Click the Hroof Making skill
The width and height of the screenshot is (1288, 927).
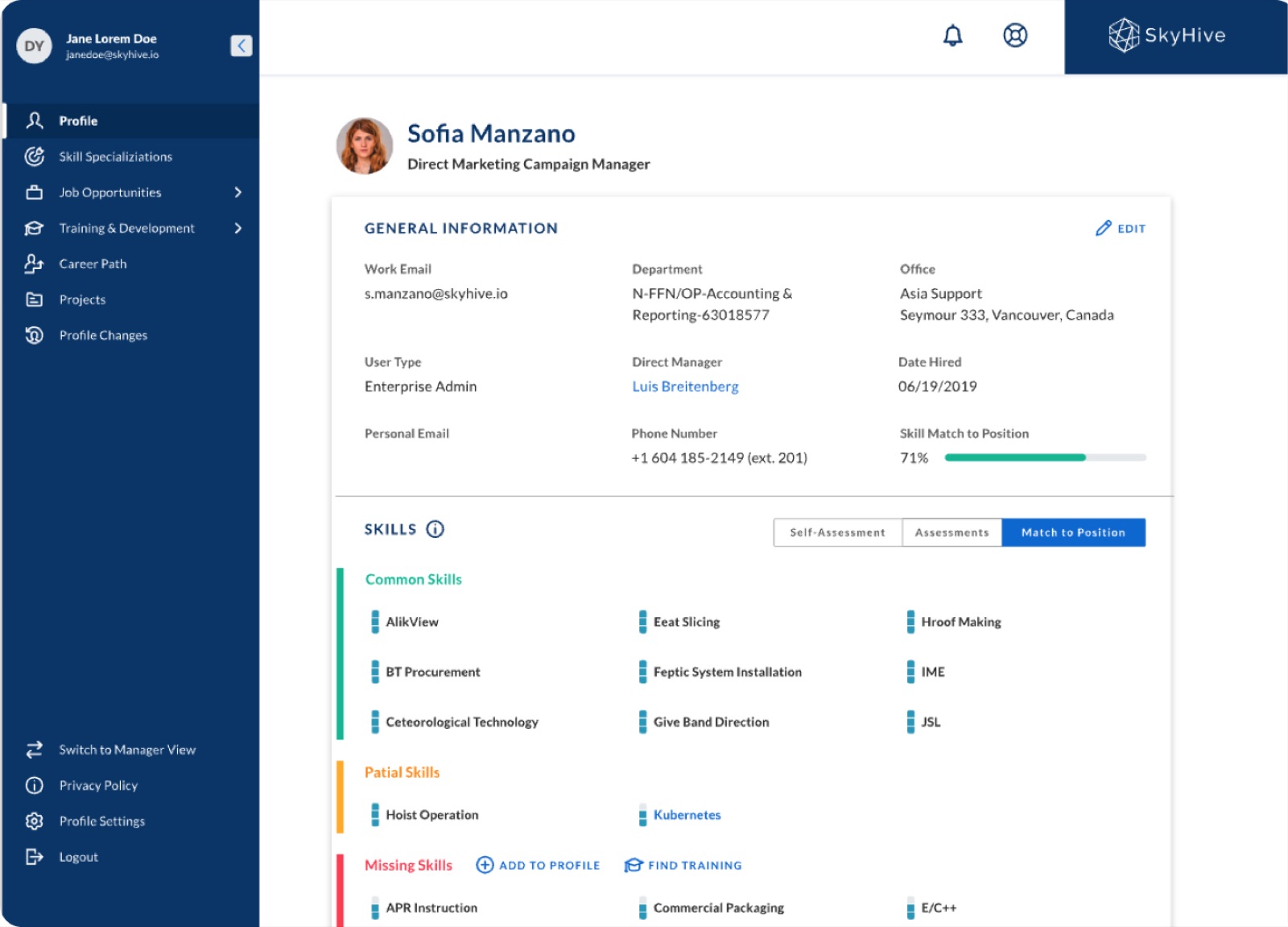pyautogui.click(x=961, y=622)
